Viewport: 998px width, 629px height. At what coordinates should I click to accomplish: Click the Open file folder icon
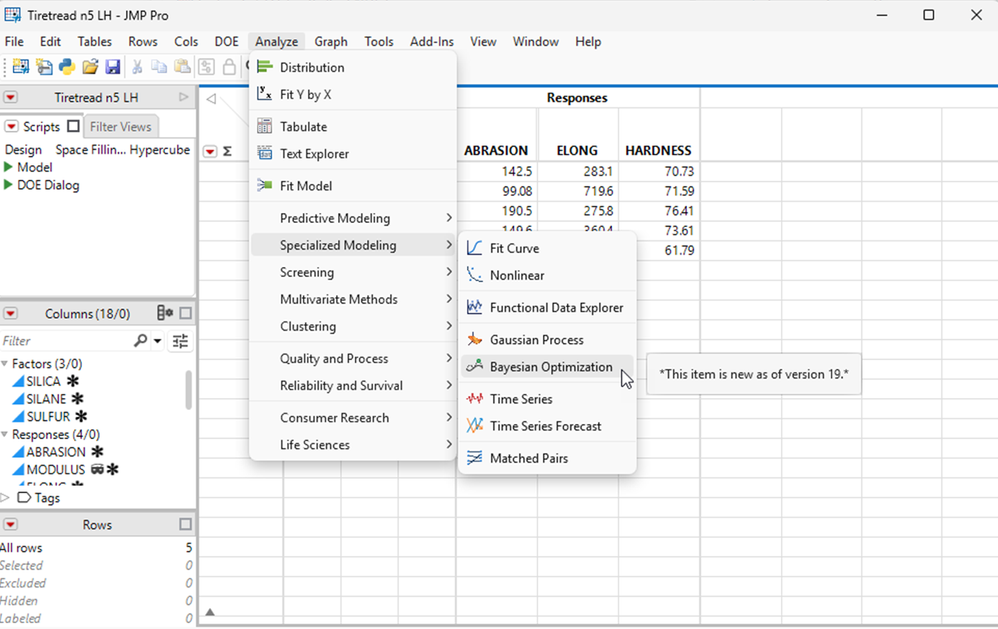click(90, 67)
